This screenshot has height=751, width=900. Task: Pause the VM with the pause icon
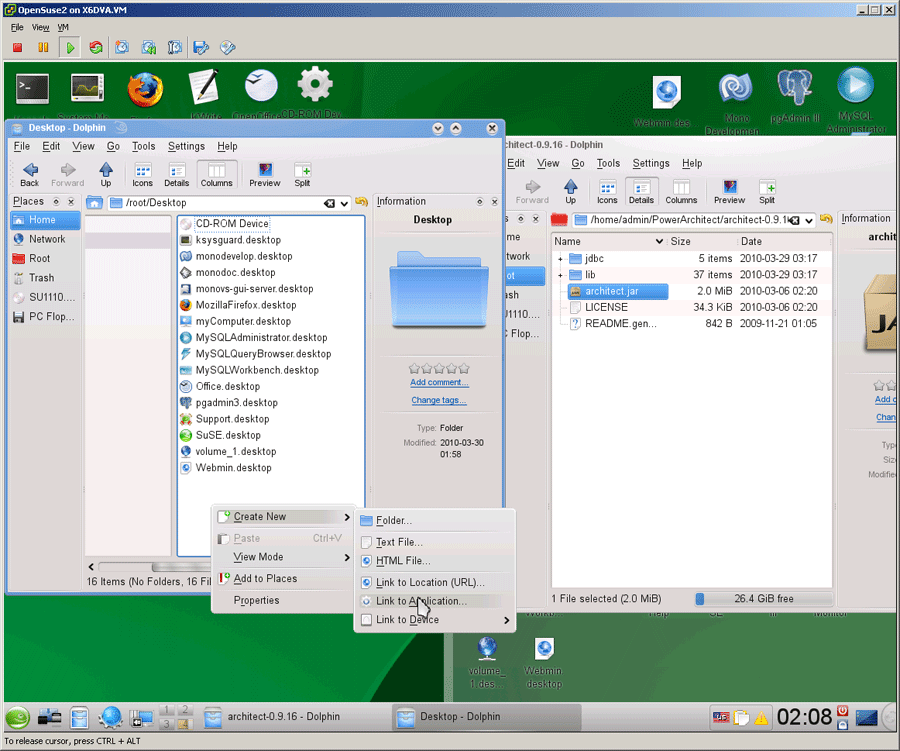[x=43, y=48]
